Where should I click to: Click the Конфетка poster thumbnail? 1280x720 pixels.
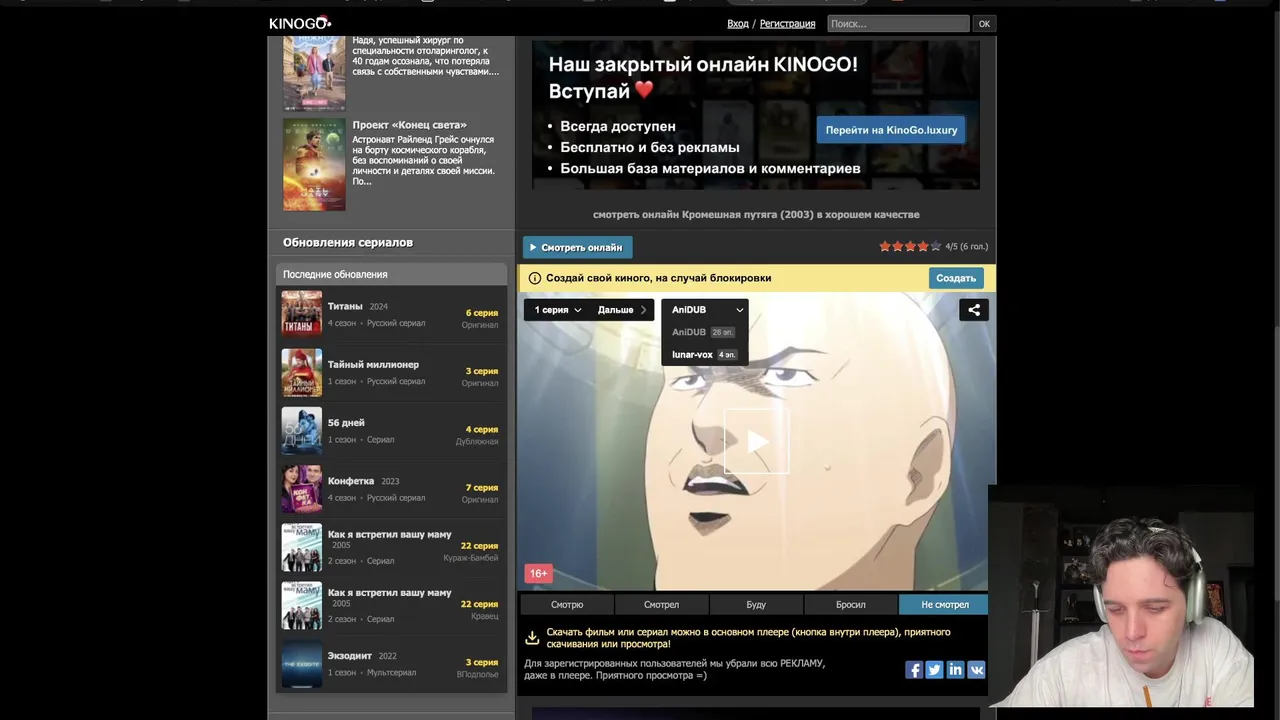coord(302,488)
